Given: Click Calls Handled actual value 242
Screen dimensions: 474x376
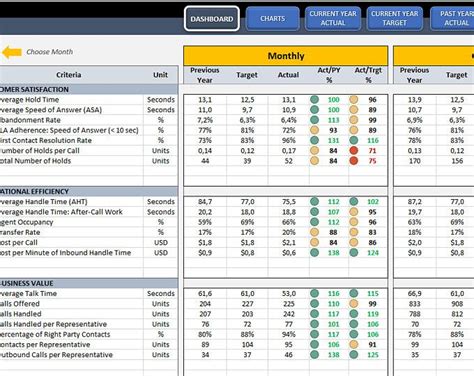Looking at the screenshot, I should click(289, 314).
